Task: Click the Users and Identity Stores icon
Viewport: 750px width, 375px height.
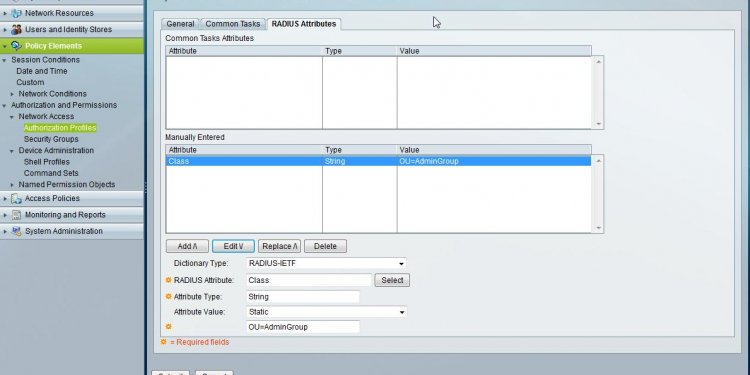Action: point(17,30)
